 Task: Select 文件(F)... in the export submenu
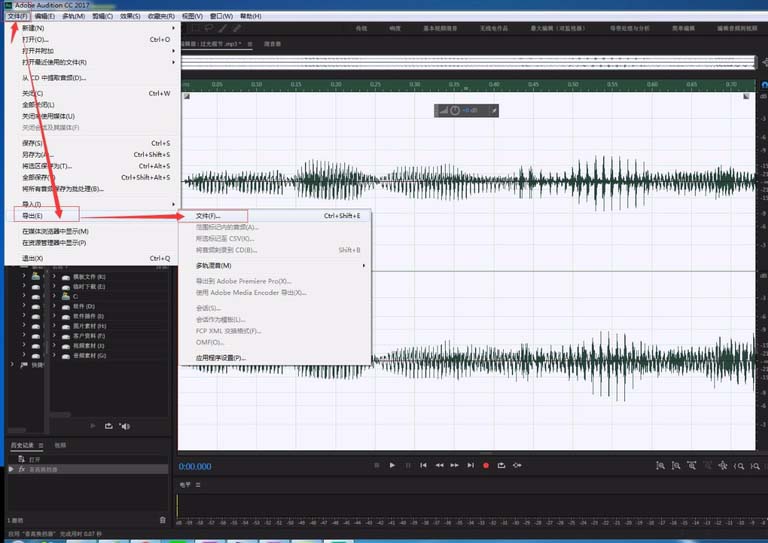[208, 215]
